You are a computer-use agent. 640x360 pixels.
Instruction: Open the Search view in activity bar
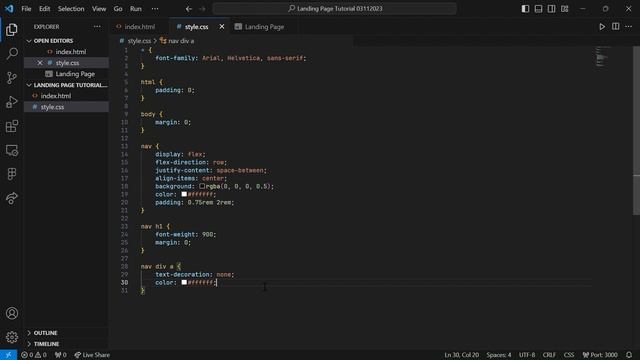click(12, 53)
